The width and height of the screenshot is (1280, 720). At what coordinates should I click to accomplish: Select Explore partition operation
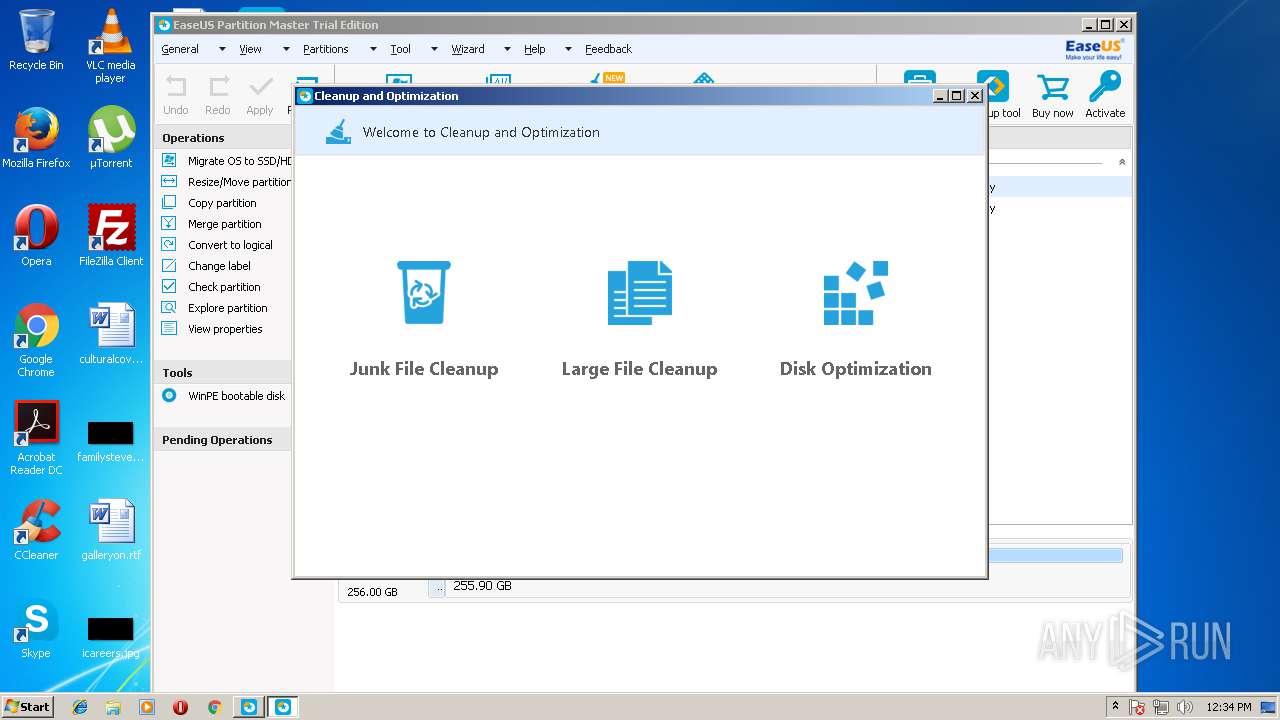pyautogui.click(x=214, y=308)
